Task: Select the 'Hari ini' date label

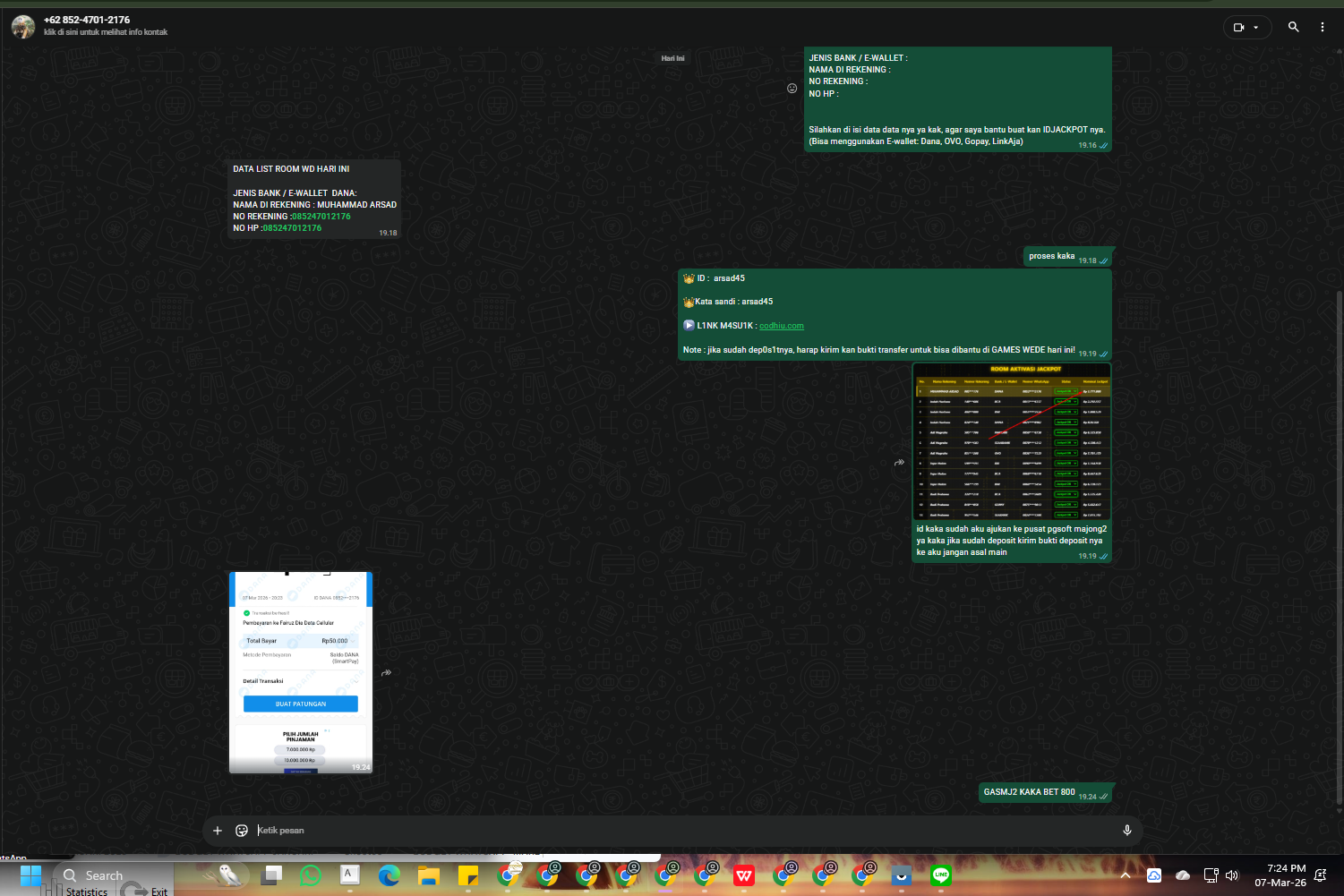Action: 672,58
